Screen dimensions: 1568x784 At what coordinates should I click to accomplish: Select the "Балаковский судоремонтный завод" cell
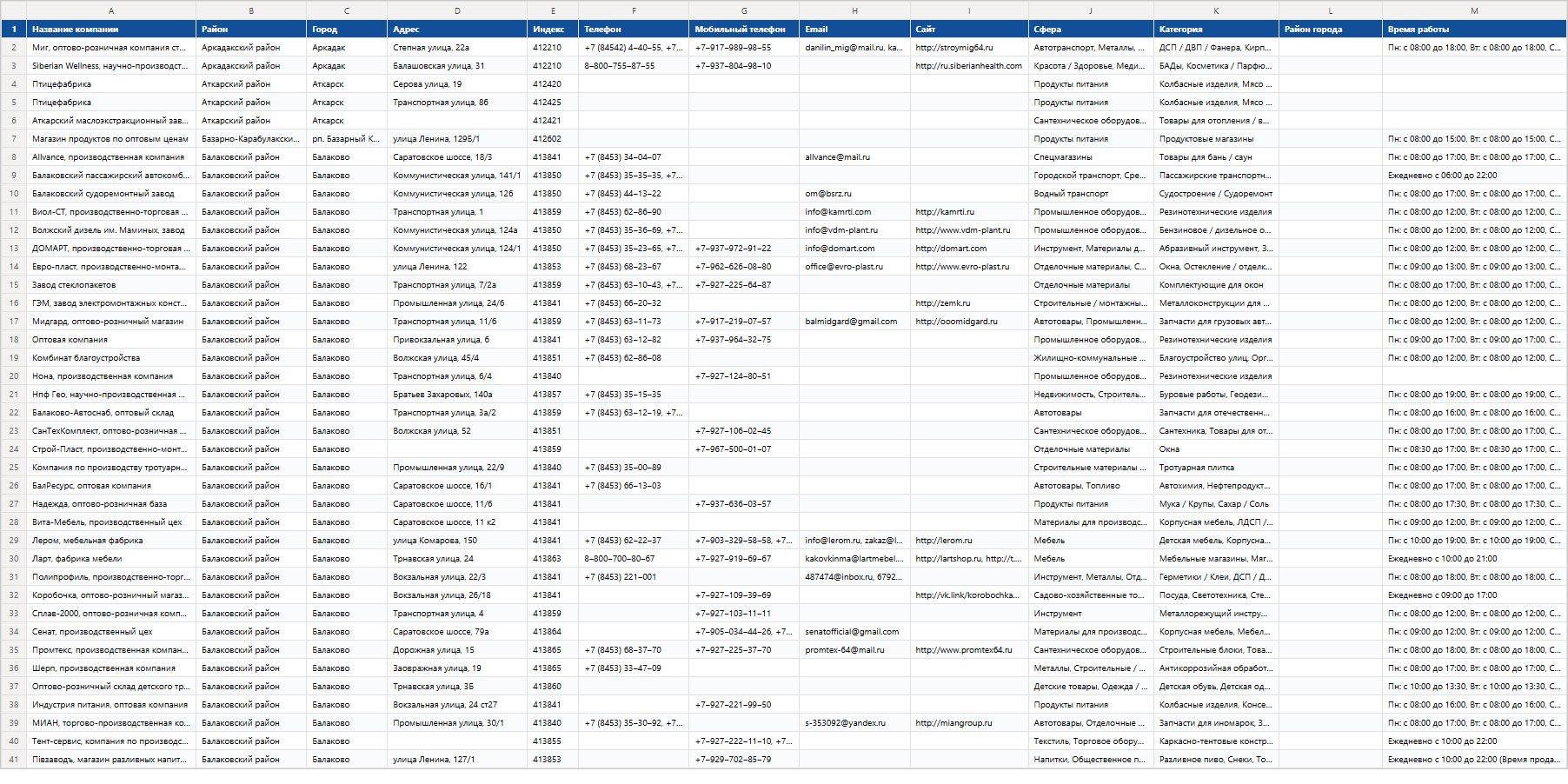[x=111, y=193]
